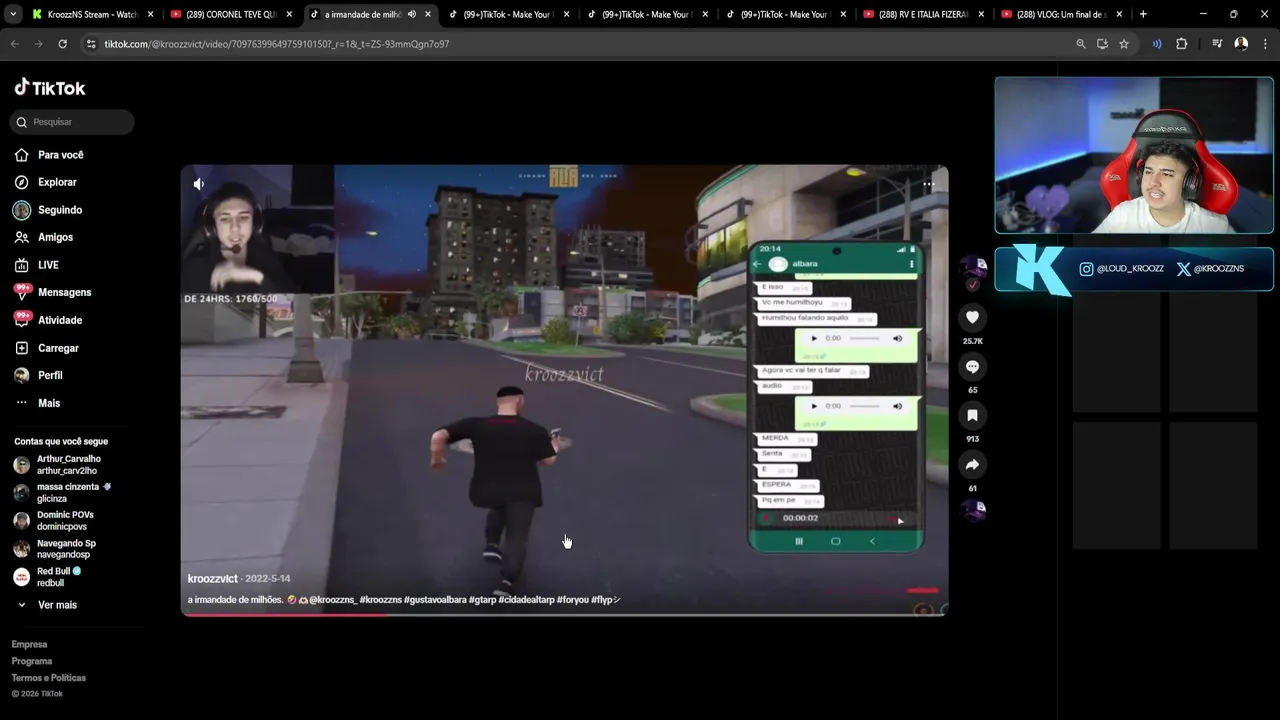This screenshot has height=720, width=1280.
Task: Open the Chrome three-dot menu
Action: 1264,44
